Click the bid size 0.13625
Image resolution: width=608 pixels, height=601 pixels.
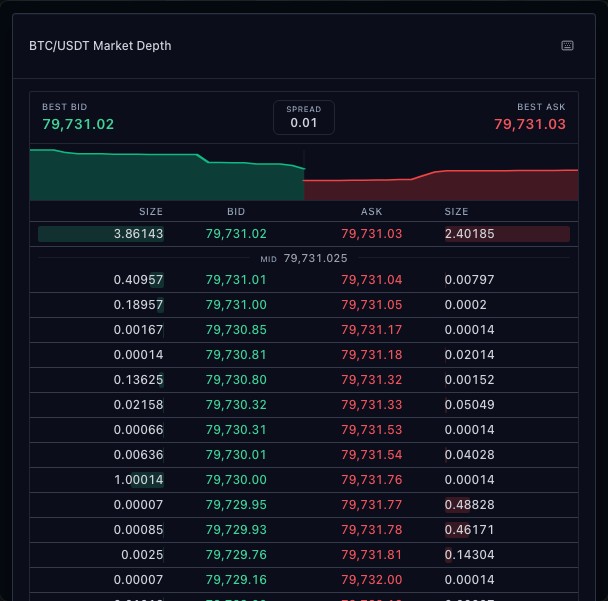pyautogui.click(x=138, y=380)
